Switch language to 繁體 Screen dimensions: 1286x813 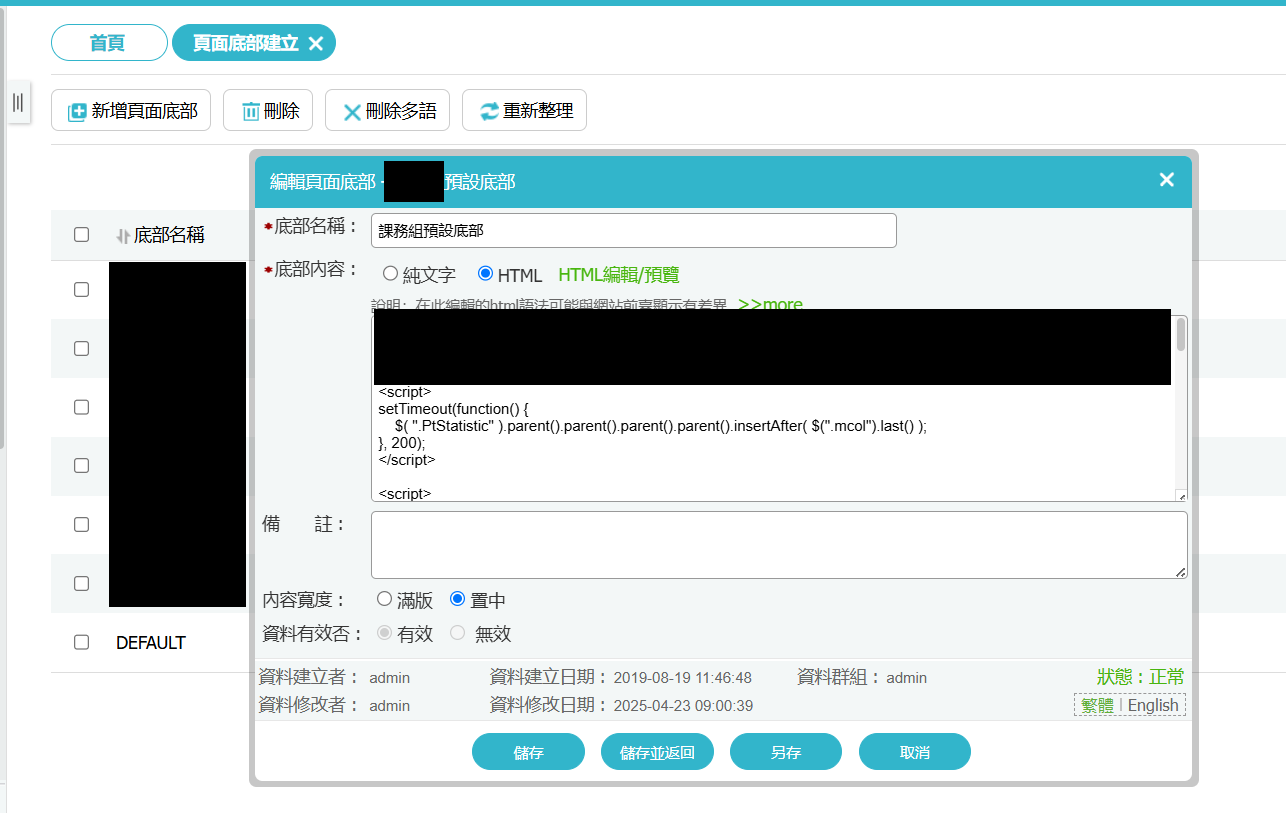click(1097, 705)
